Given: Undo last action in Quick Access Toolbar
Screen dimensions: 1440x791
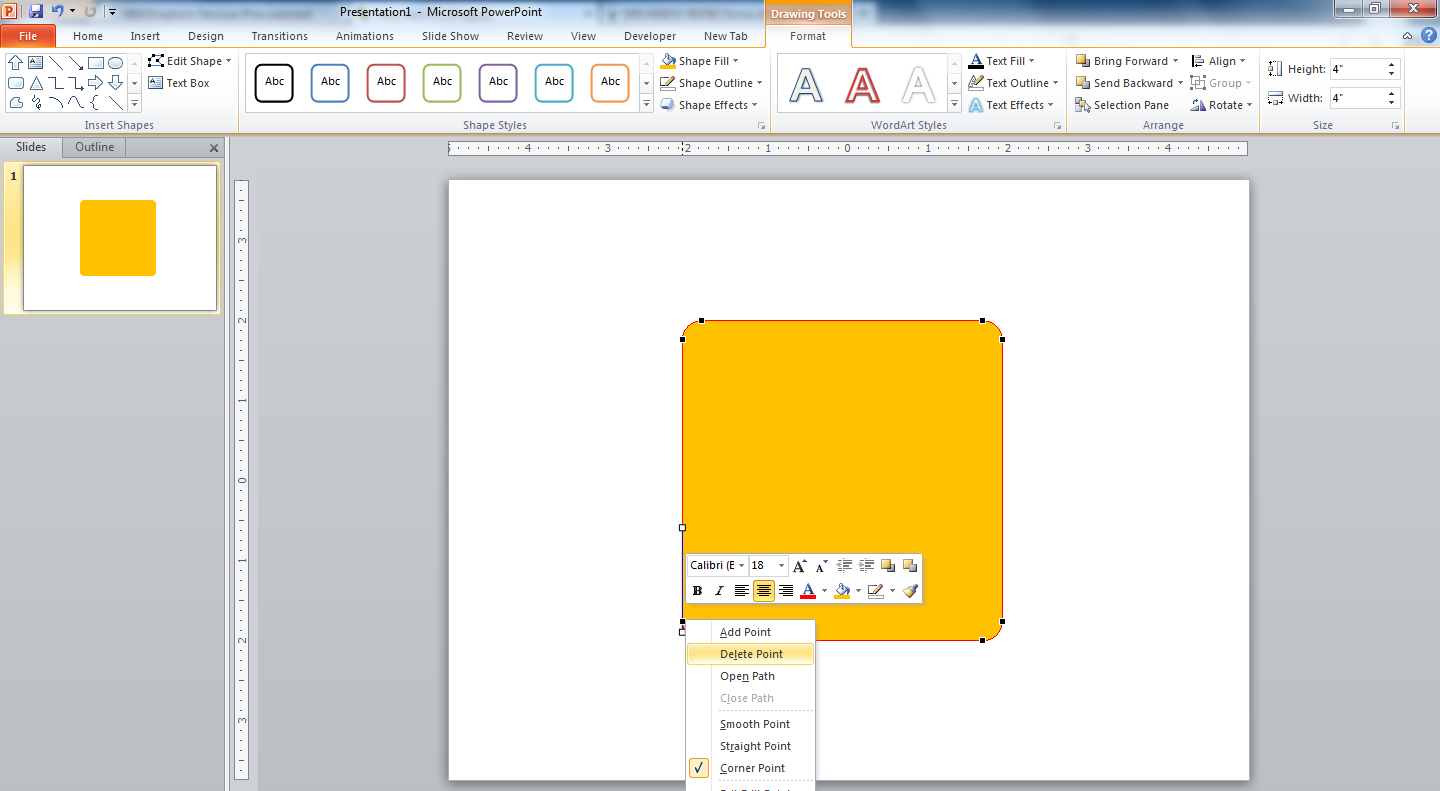Looking at the screenshot, I should click(58, 11).
